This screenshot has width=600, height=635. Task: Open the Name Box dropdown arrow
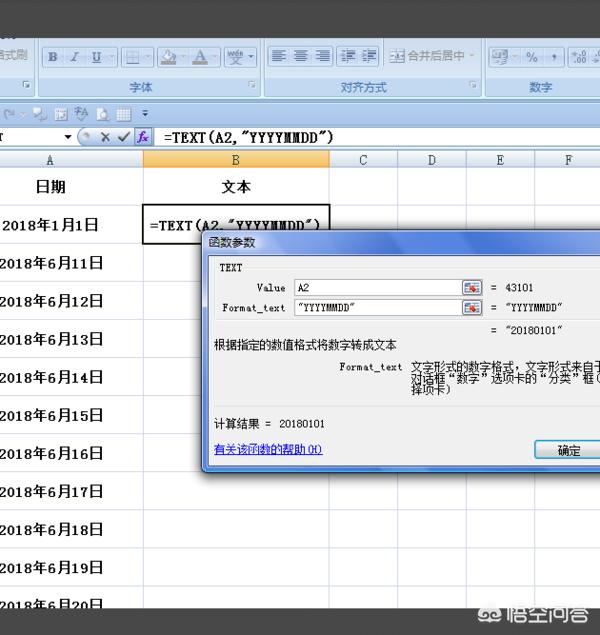tap(68, 137)
